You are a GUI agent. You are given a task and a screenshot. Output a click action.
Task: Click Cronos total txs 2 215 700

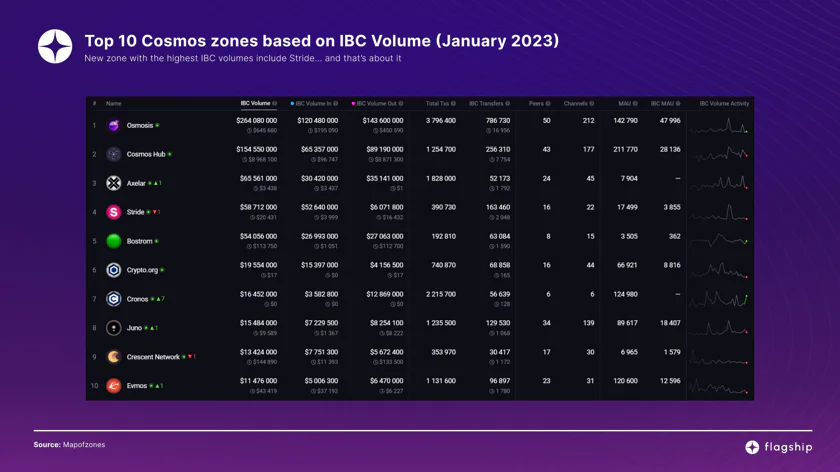tap(441, 294)
